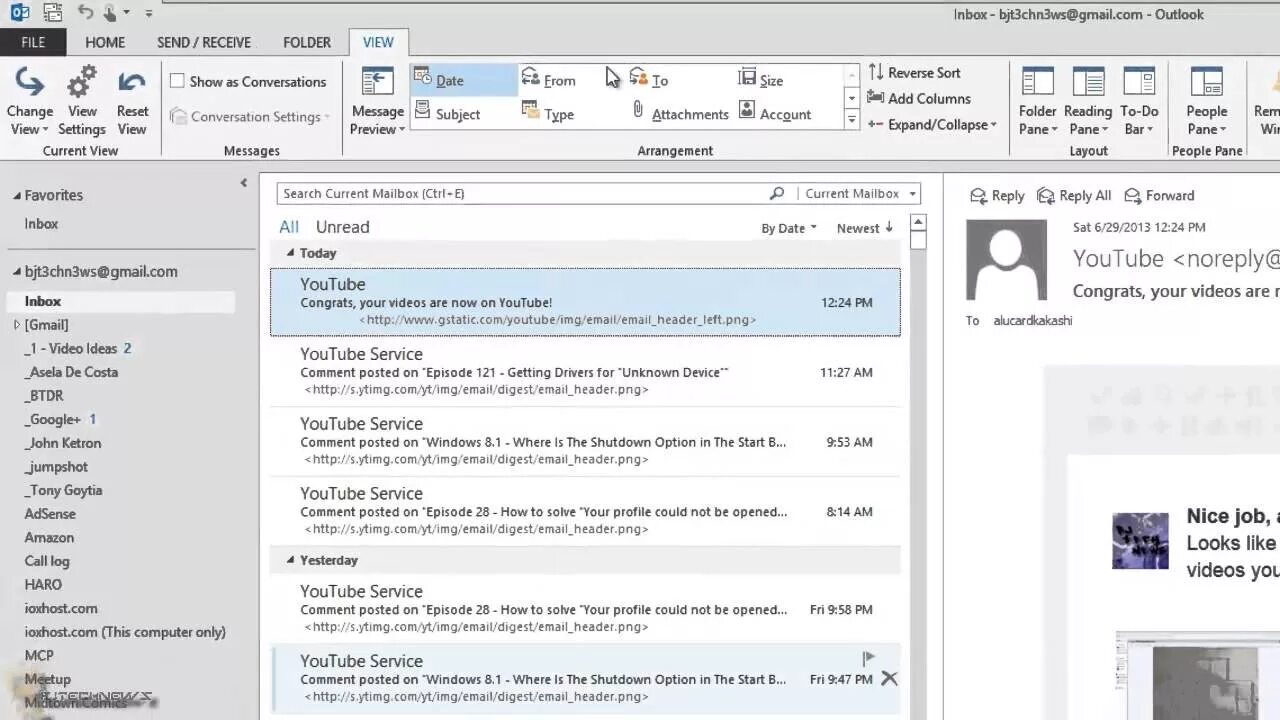Select the VIEW tab
The height and width of the screenshot is (720, 1280).
click(x=378, y=42)
